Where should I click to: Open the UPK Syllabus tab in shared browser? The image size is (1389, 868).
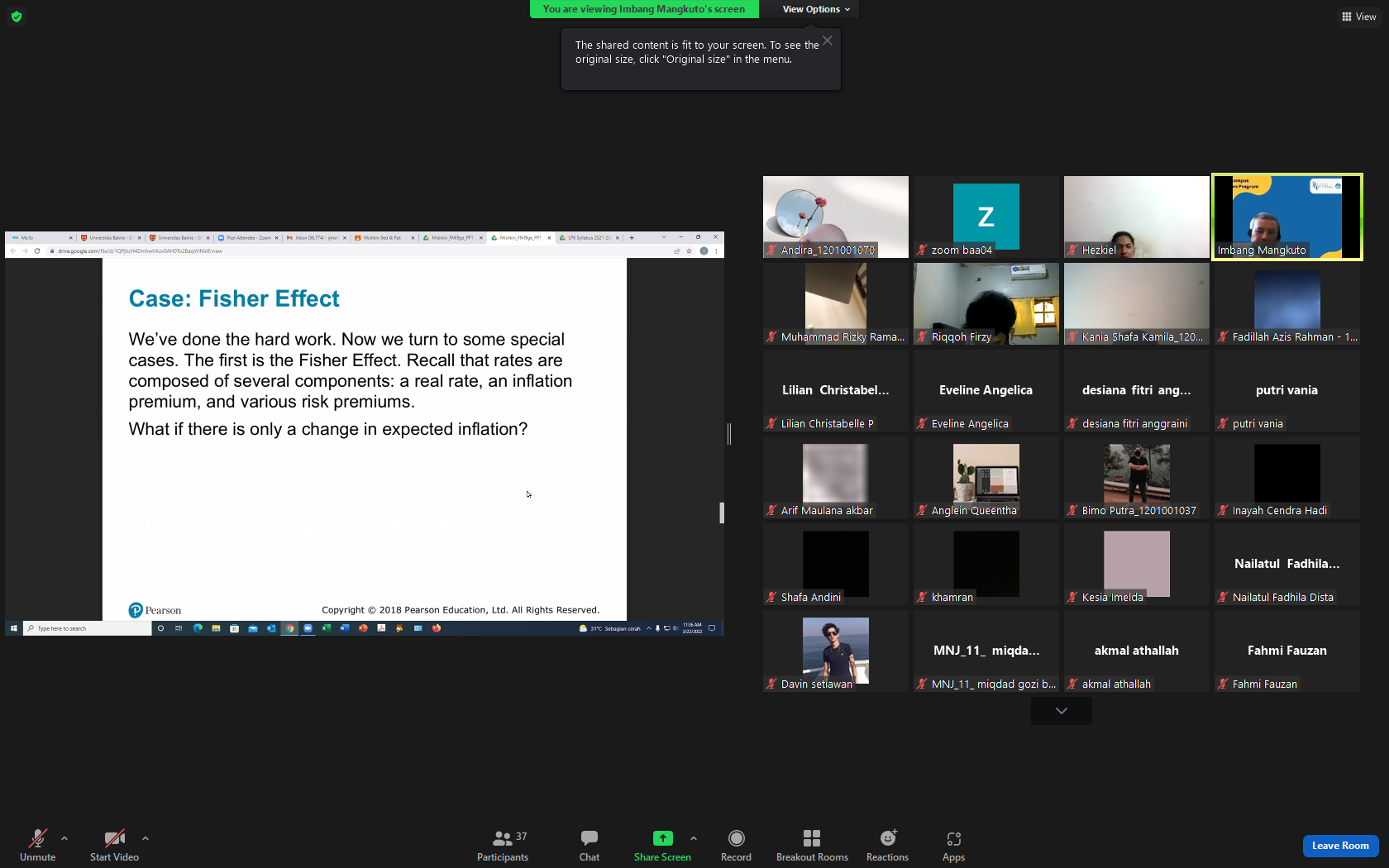[x=589, y=237]
